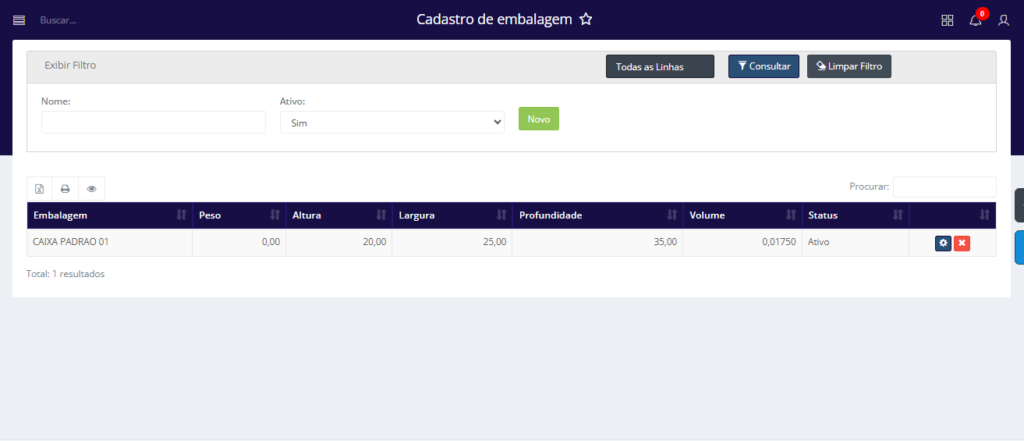Image resolution: width=1024 pixels, height=441 pixels.
Task: Open the user profile icon
Action: point(1003,20)
